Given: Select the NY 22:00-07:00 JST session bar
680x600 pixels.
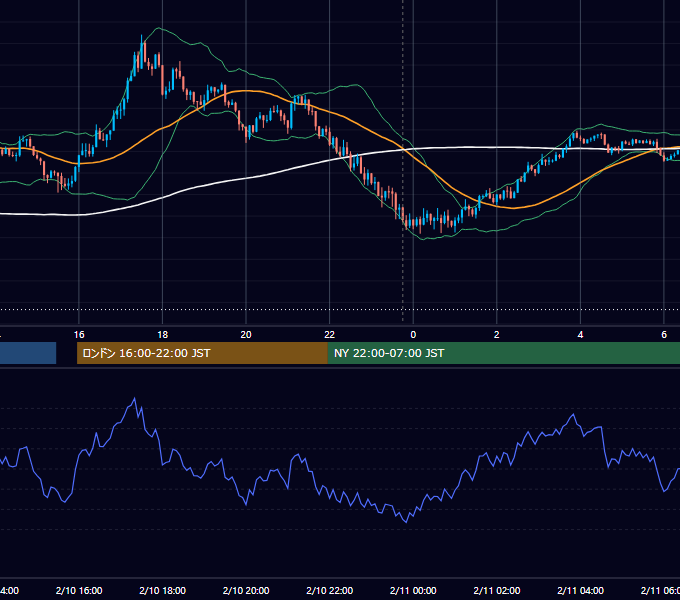Looking at the screenshot, I should pyautogui.click(x=503, y=353).
